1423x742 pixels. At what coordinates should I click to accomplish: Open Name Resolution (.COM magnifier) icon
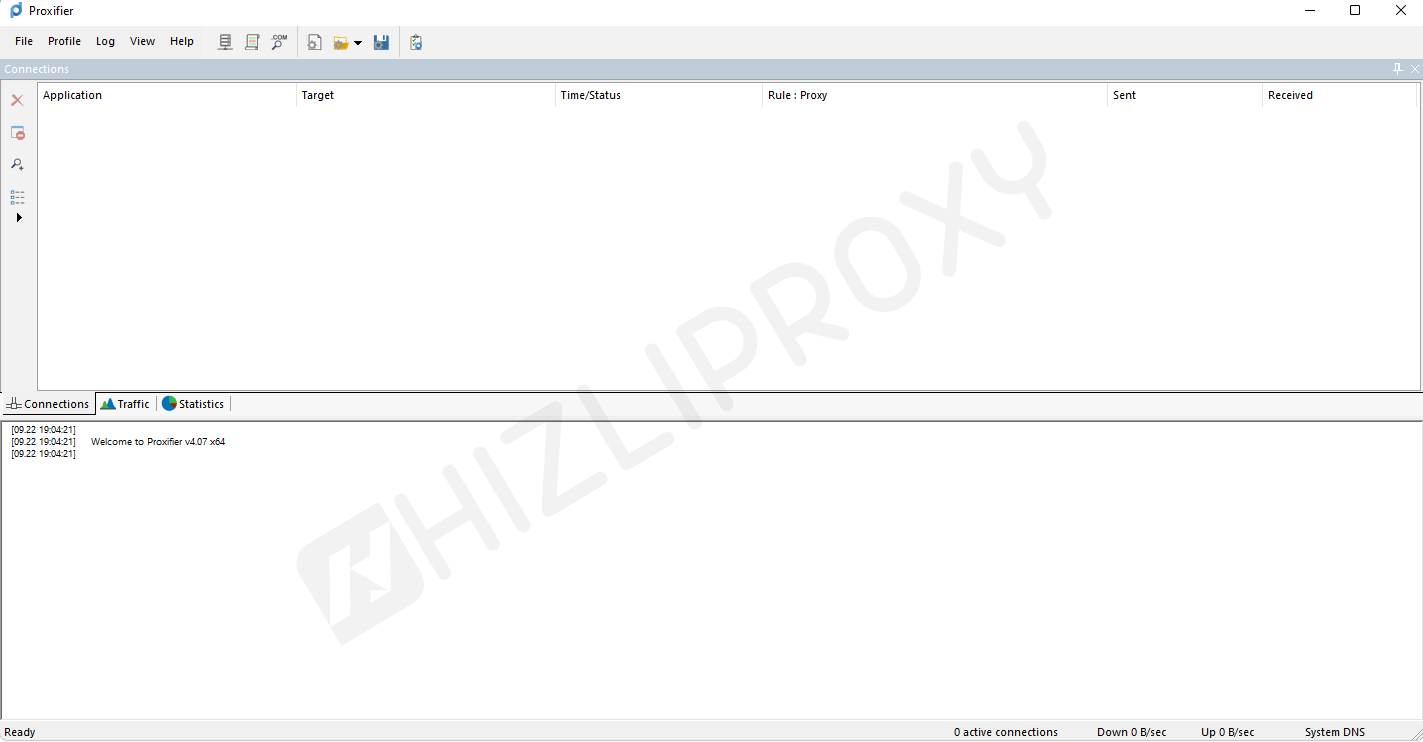(279, 42)
